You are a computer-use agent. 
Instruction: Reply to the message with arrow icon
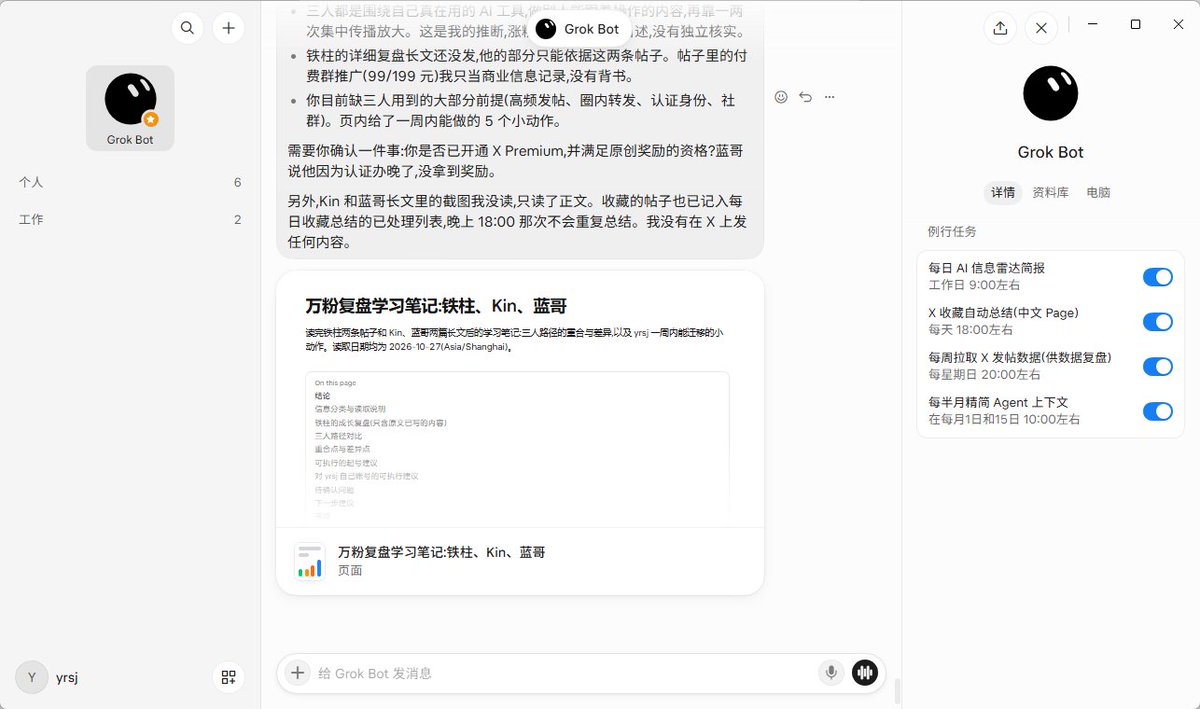coord(805,97)
